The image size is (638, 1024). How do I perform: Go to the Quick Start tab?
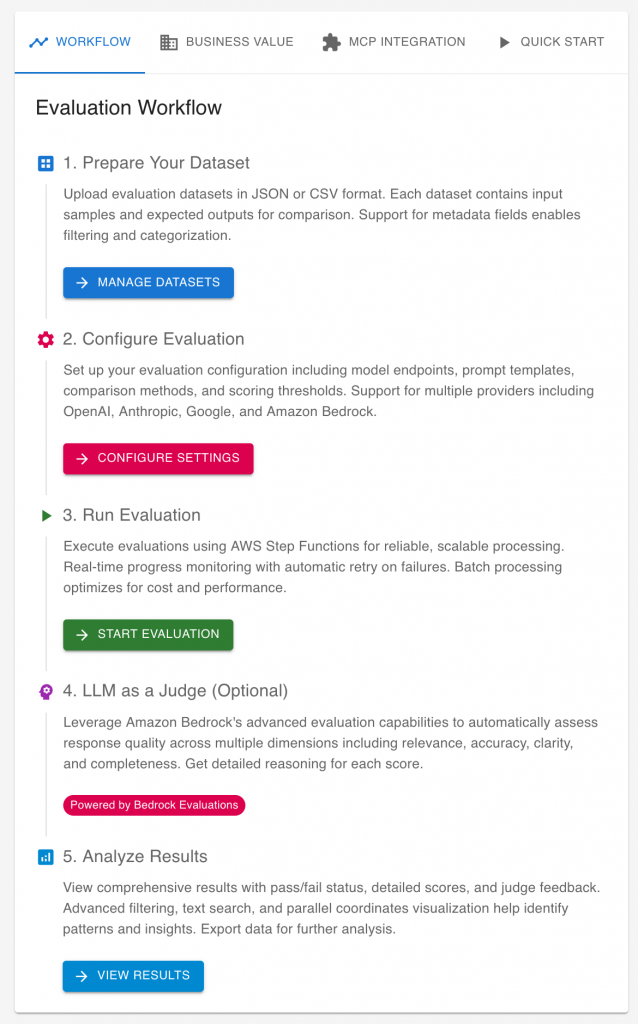click(x=550, y=42)
